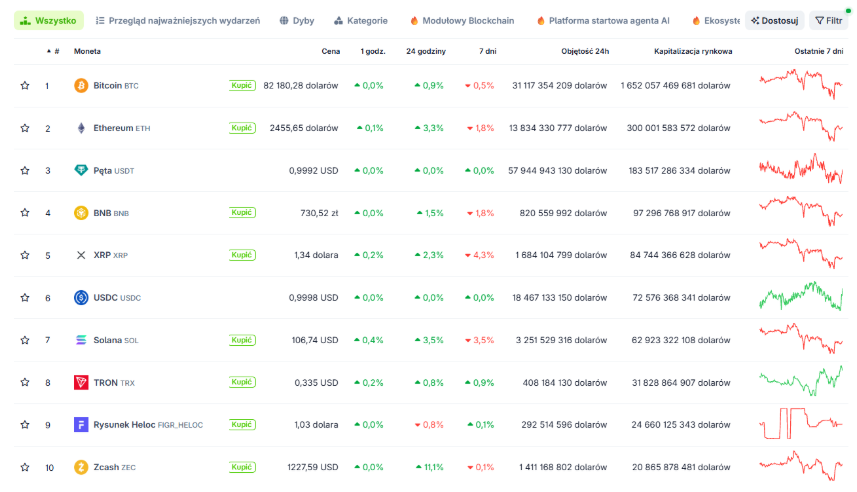
Task: Open the TRON 7-day sparkline chart
Action: coord(801,380)
